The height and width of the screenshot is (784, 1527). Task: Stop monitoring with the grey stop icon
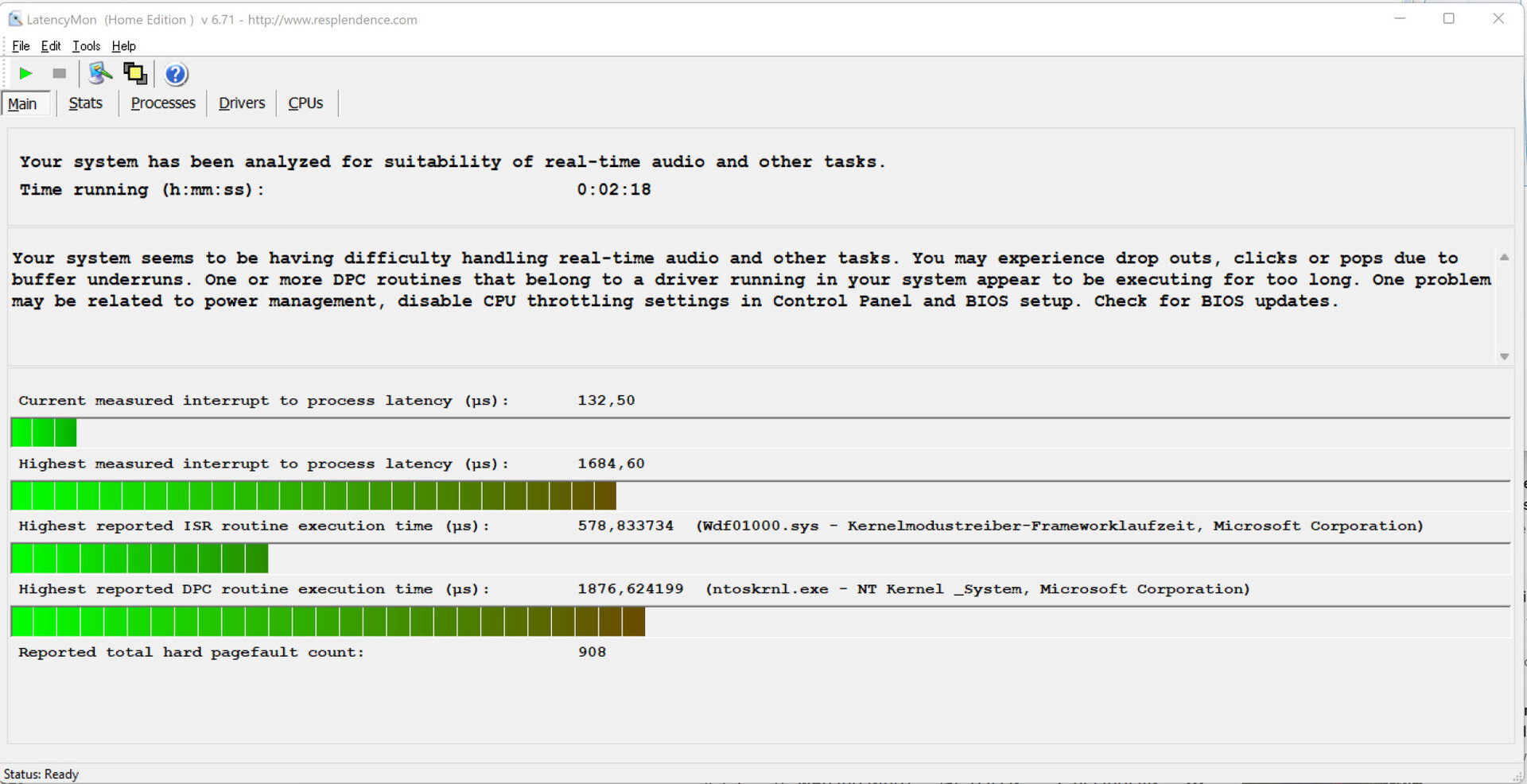(59, 74)
